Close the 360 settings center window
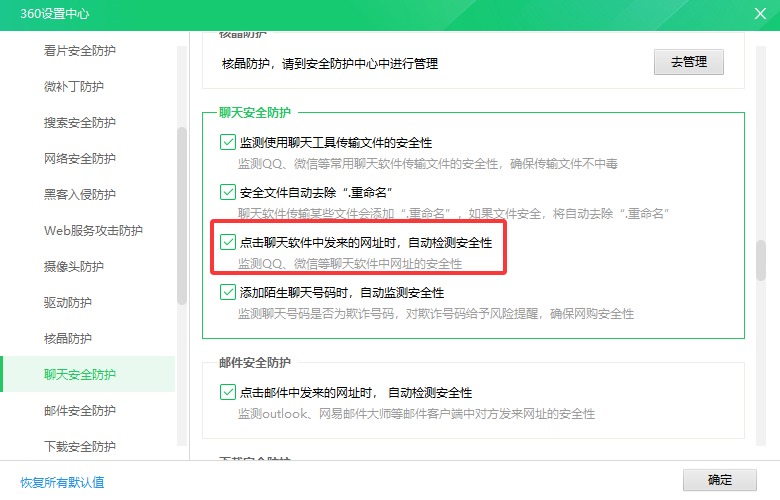780x500 pixels. coord(760,14)
